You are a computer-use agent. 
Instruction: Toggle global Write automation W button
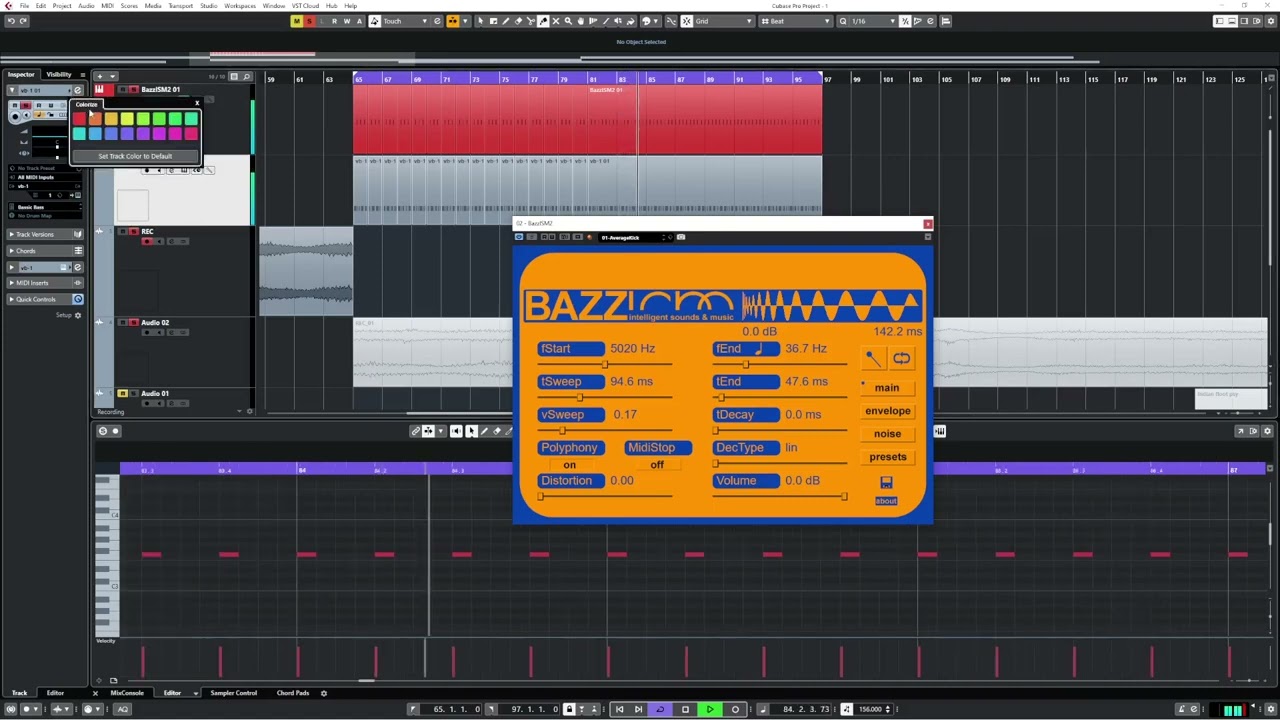click(347, 21)
